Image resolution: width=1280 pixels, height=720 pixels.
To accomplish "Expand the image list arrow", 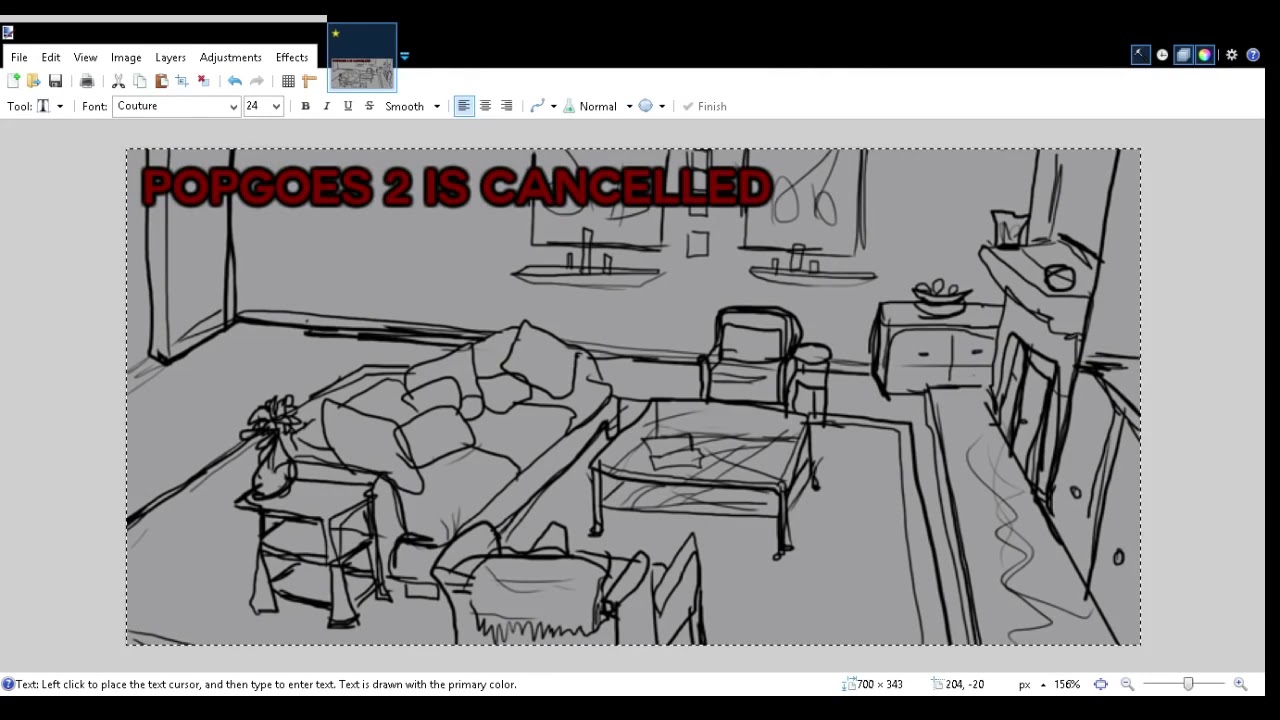I will tap(405, 56).
